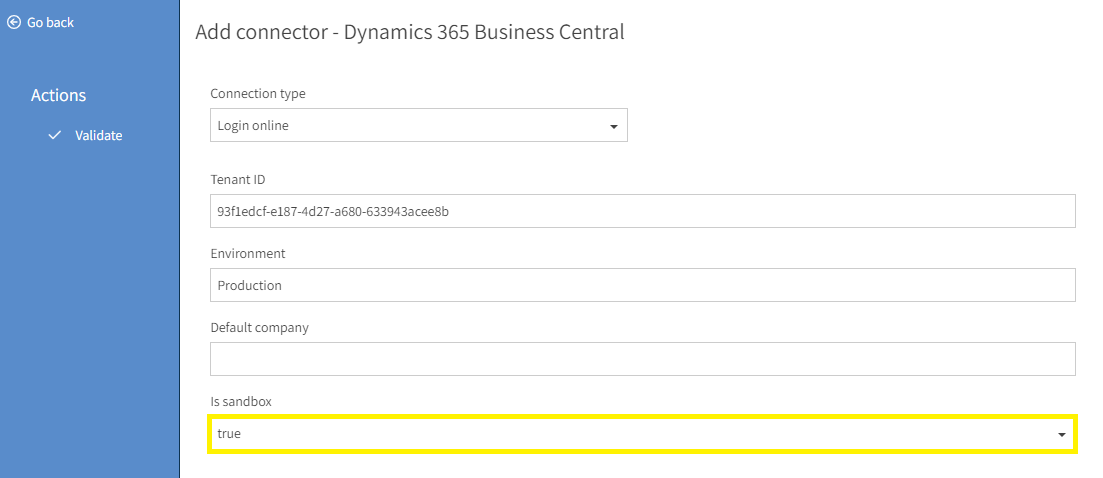1103x478 pixels.
Task: Click the Add connector page title
Action: tap(410, 32)
